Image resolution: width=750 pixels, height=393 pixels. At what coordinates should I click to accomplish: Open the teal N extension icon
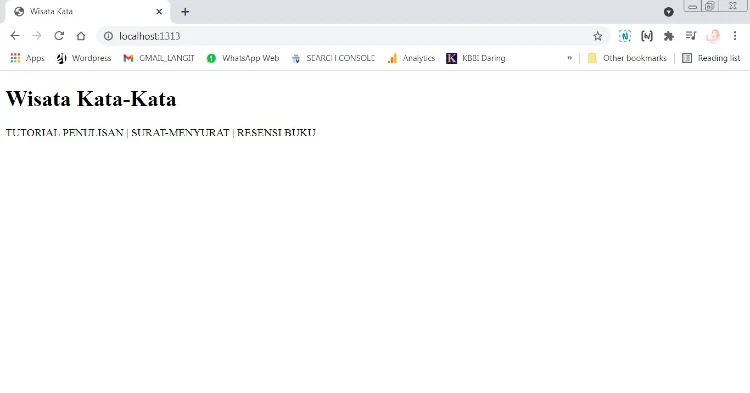point(625,36)
